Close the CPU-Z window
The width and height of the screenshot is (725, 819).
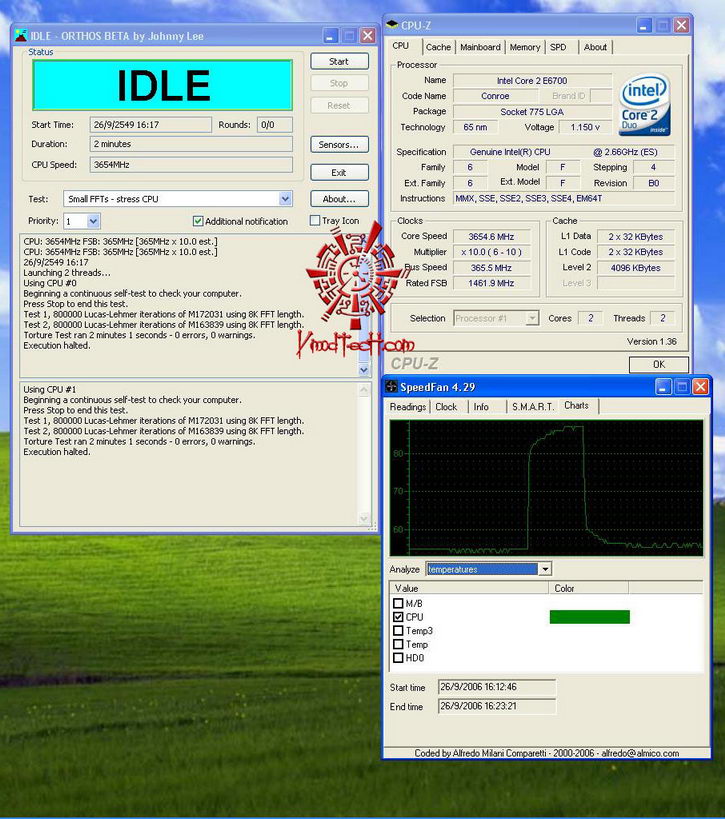(681, 25)
